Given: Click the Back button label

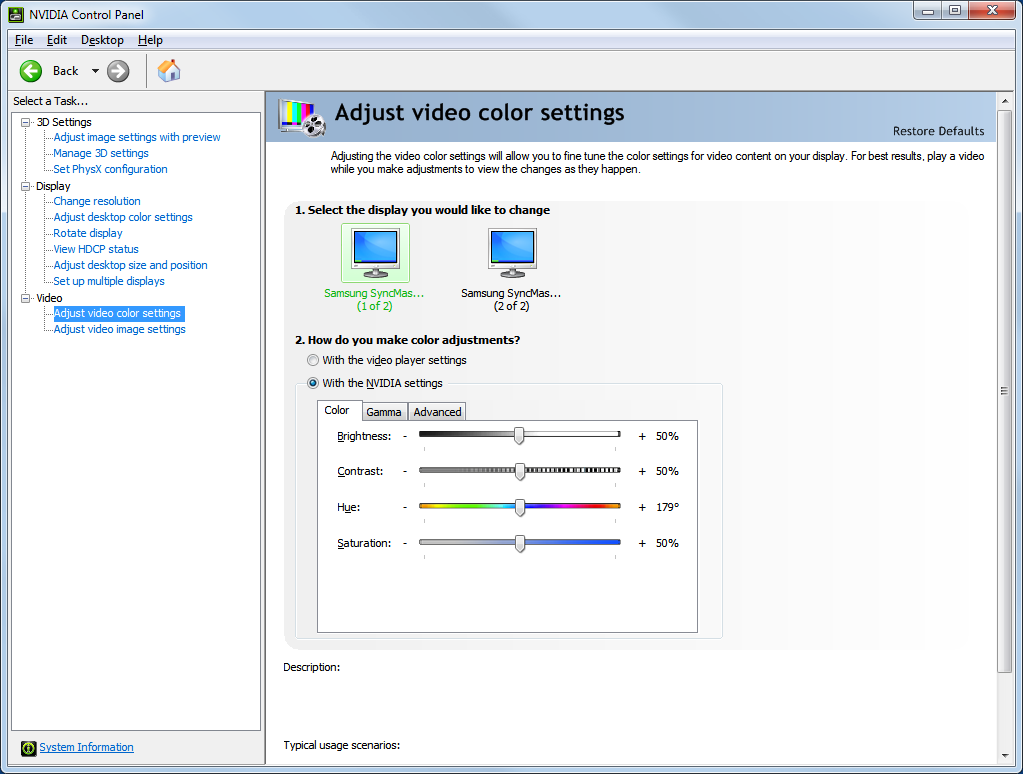Looking at the screenshot, I should coord(65,71).
